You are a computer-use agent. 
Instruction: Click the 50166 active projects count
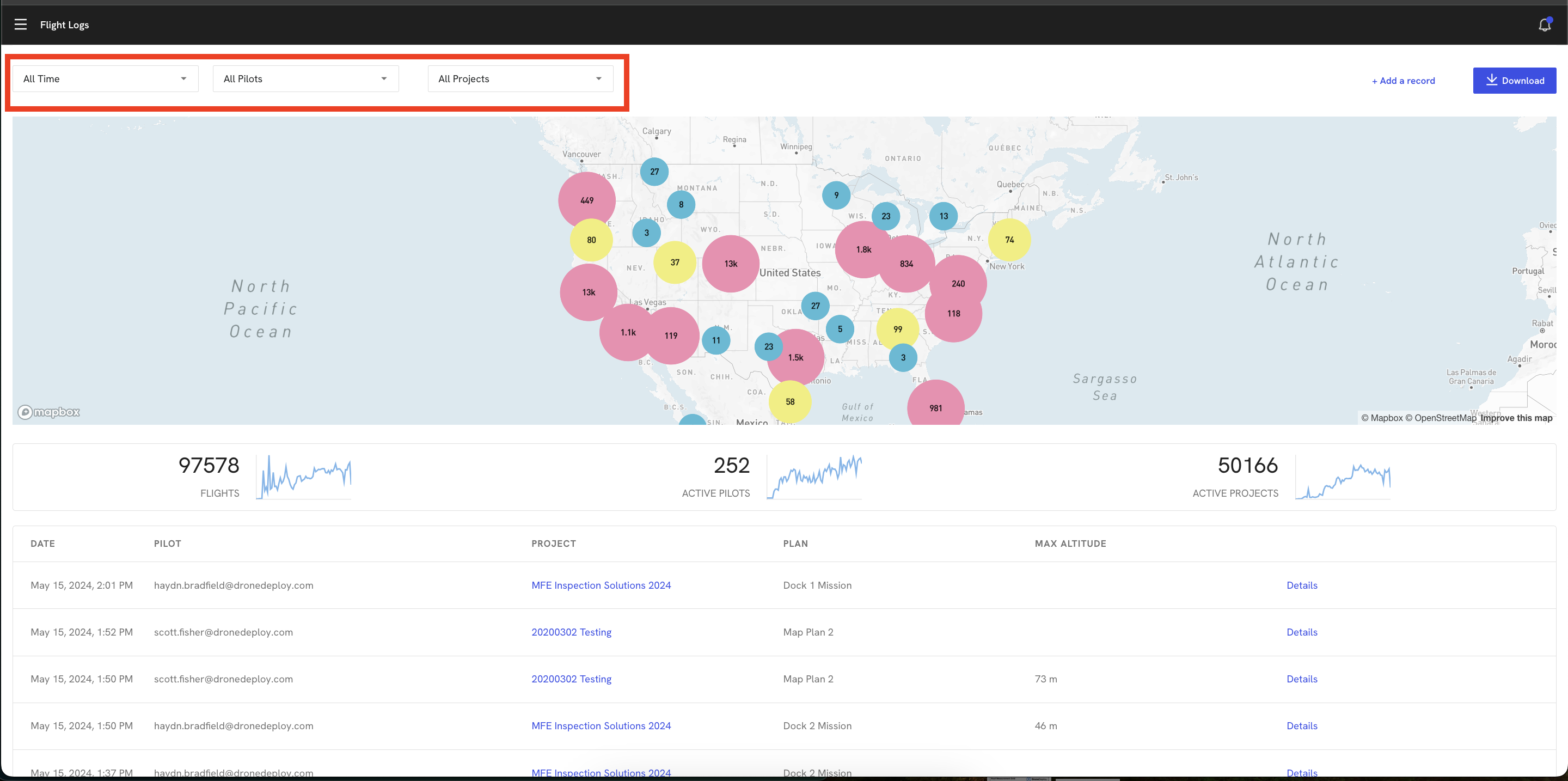(x=1248, y=465)
